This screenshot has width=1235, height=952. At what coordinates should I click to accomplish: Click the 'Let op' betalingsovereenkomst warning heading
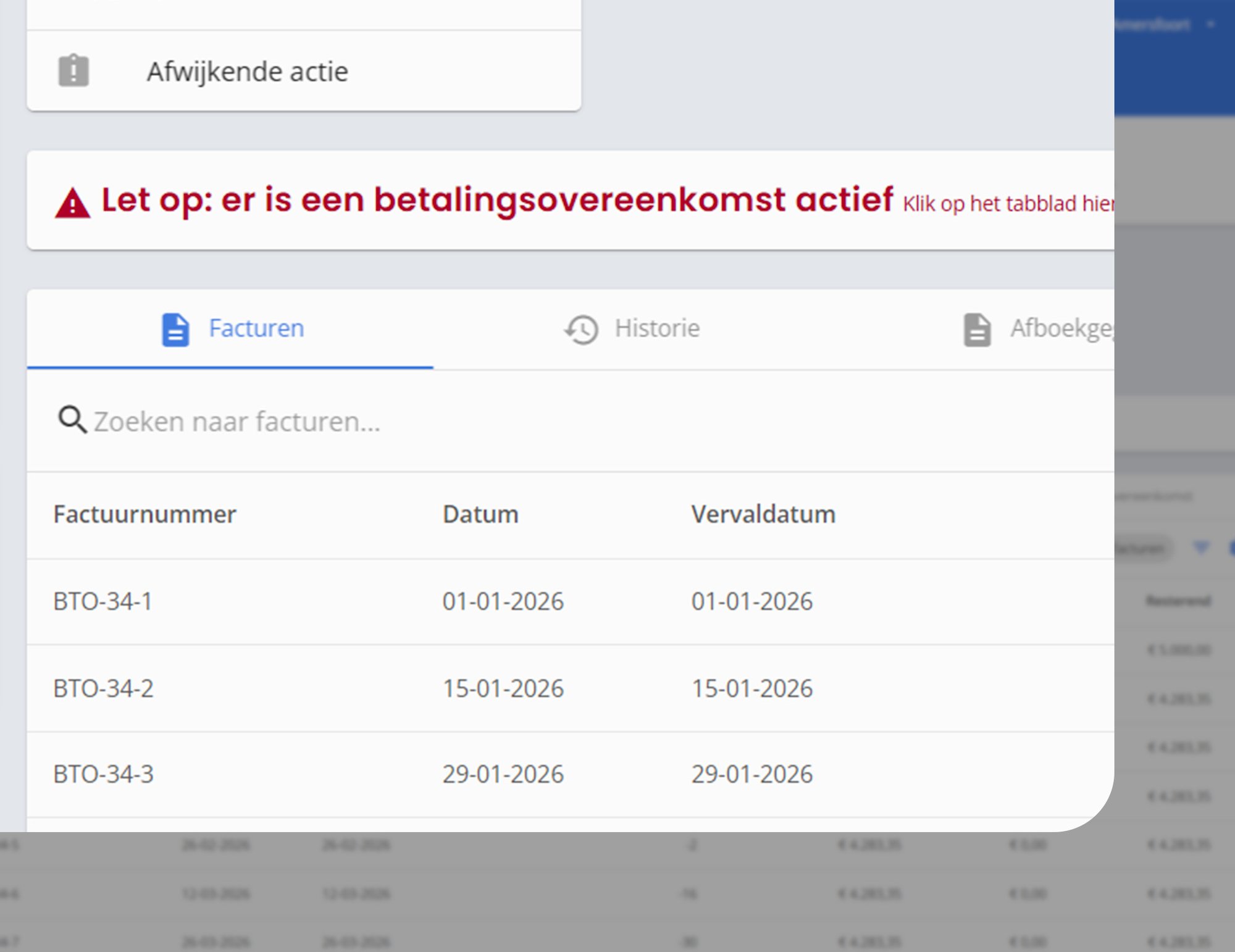point(496,200)
